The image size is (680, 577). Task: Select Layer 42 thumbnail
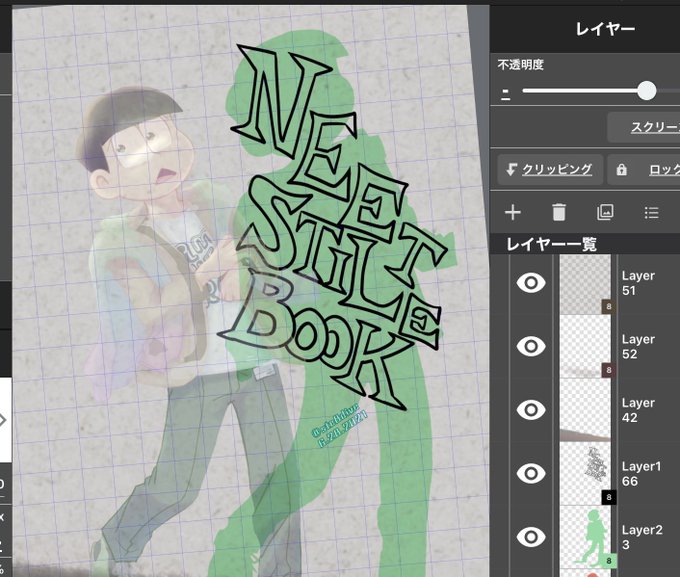tap(585, 410)
